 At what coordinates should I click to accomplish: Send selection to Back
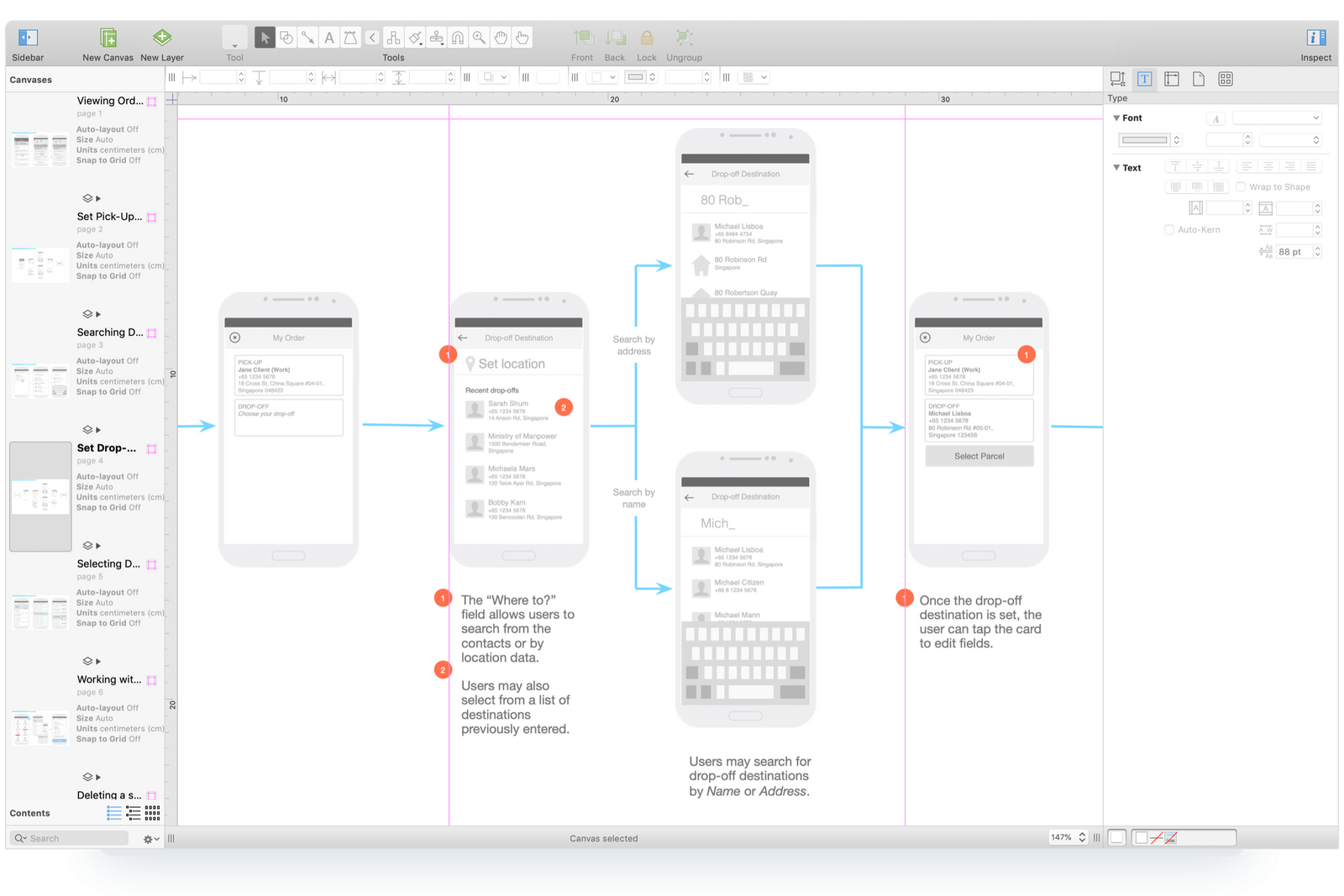[615, 38]
